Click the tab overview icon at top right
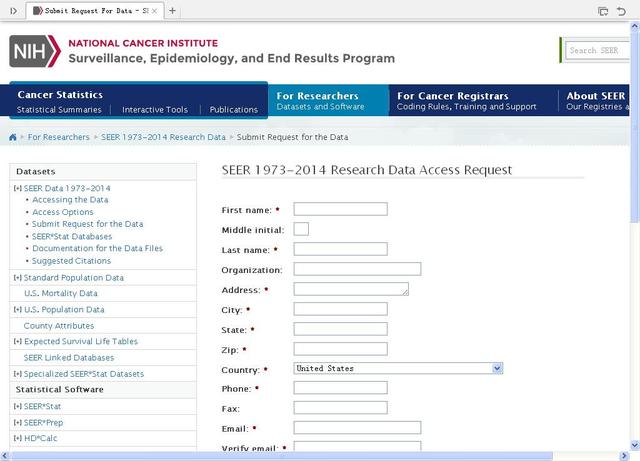The image size is (640, 461). coord(603,11)
